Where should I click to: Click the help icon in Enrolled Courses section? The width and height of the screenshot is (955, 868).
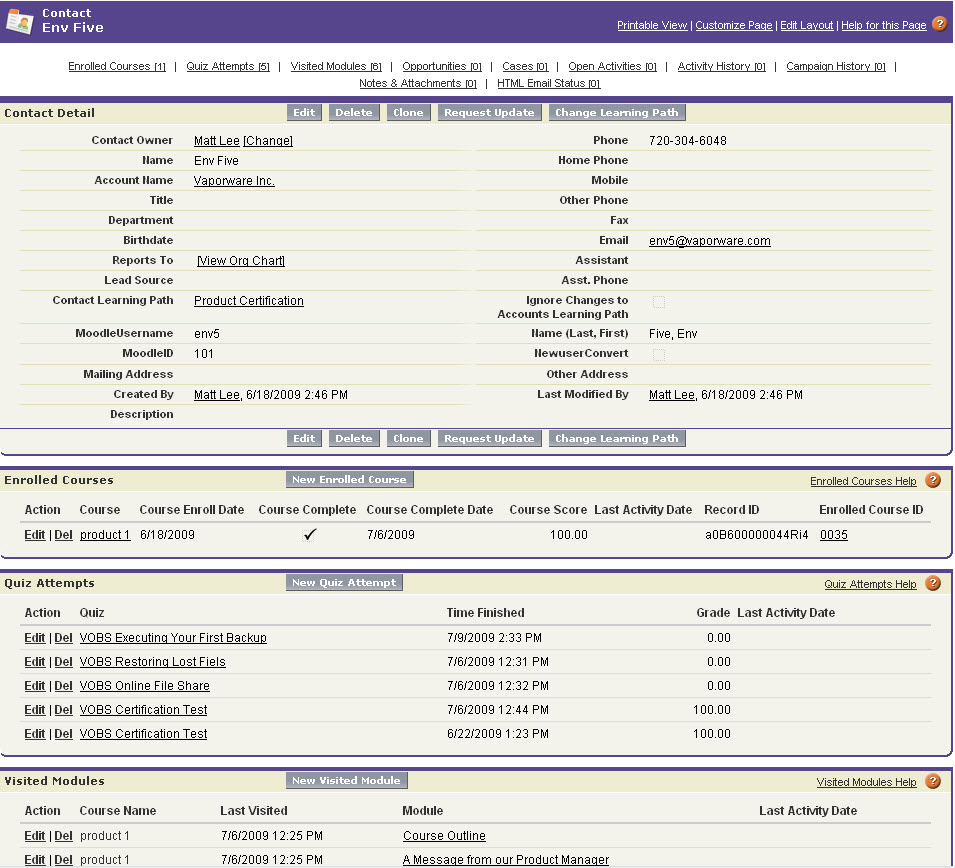click(x=933, y=480)
